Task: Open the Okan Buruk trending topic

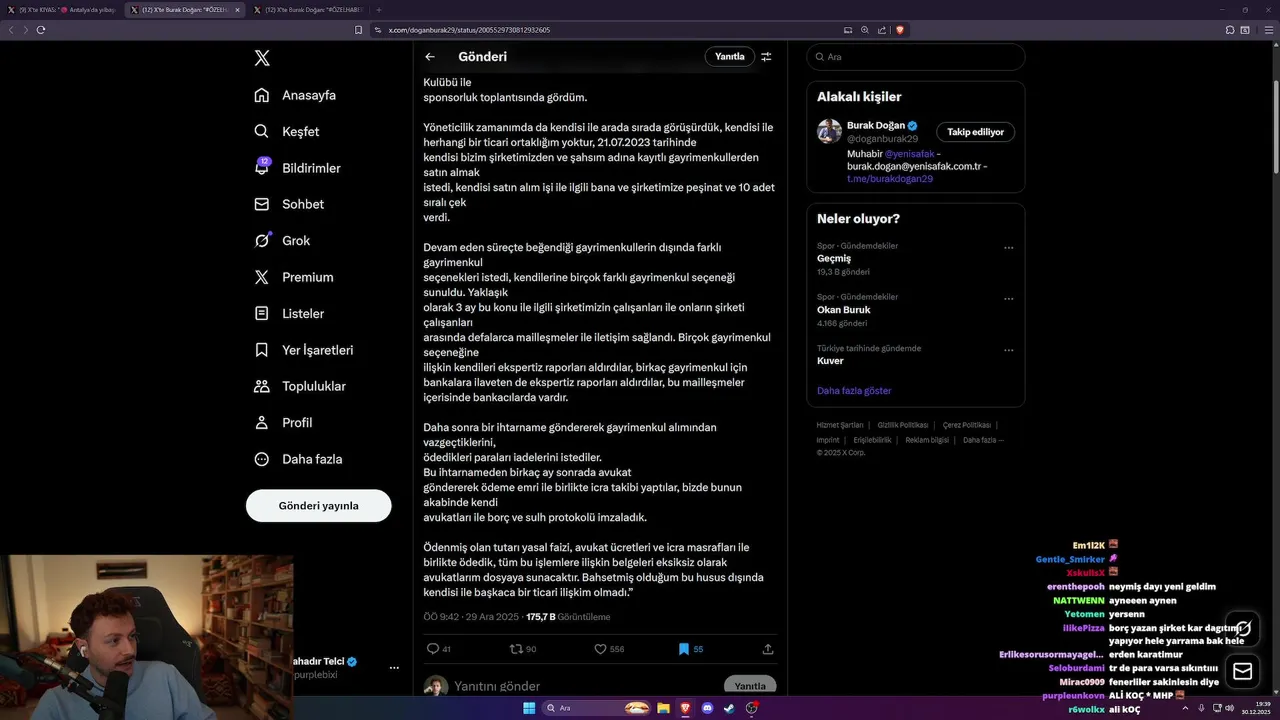Action: [x=843, y=309]
